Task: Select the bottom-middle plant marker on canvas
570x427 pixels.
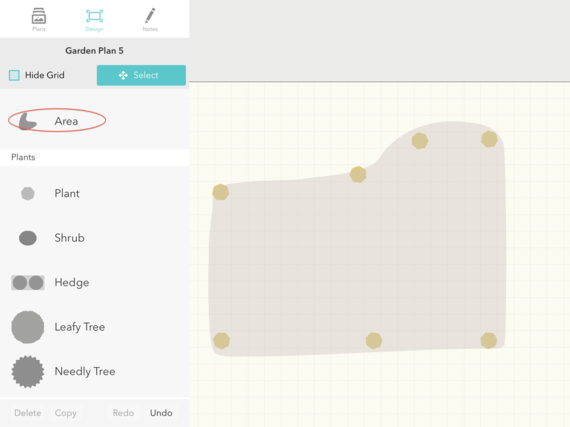Action: [374, 341]
